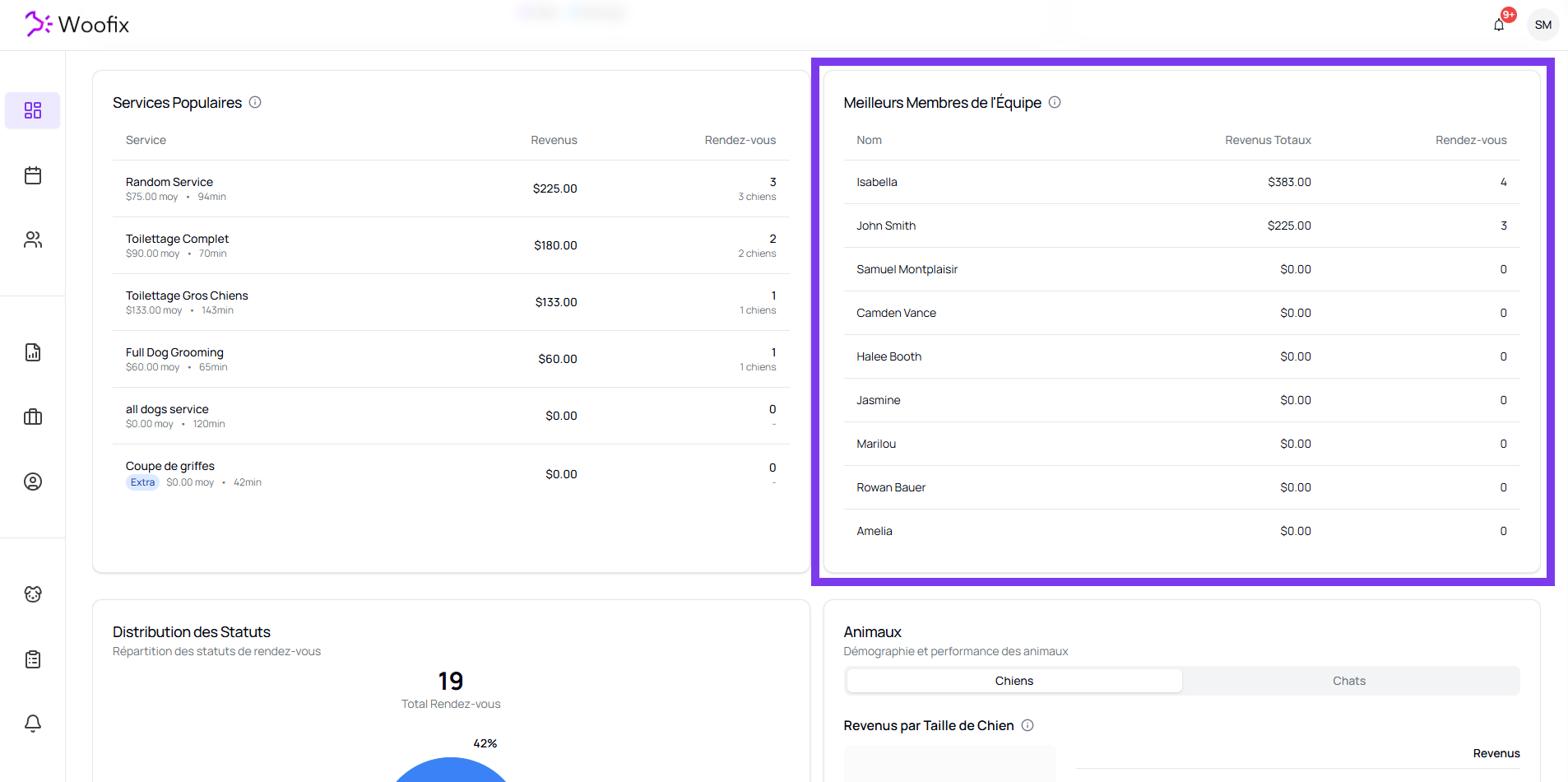Screen dimensions: 1568x782
Task: Open the reports chart-document sidebar icon
Action: [33, 352]
